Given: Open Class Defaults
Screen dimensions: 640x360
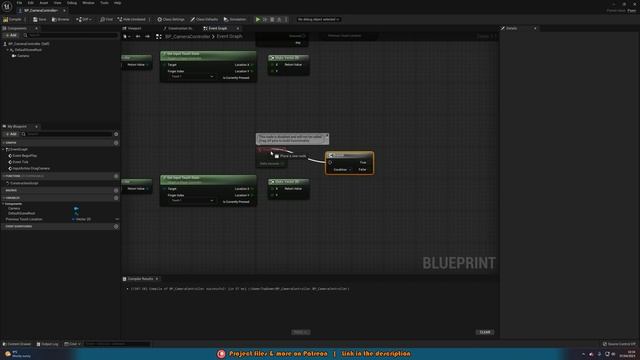Looking at the screenshot, I should pos(204,19).
